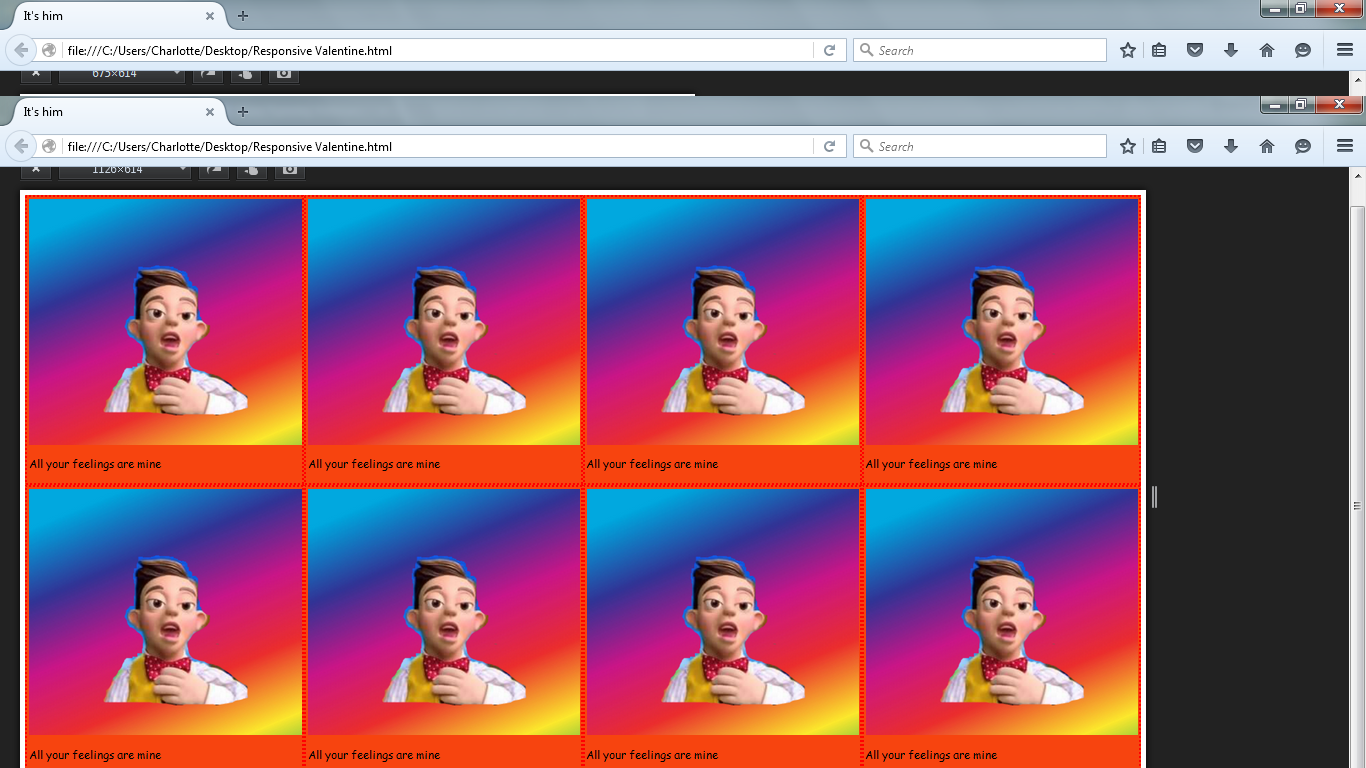Screen dimensions: 1366x768
Task: Show bookmarks list in upper Firefox window
Action: click(1159, 50)
